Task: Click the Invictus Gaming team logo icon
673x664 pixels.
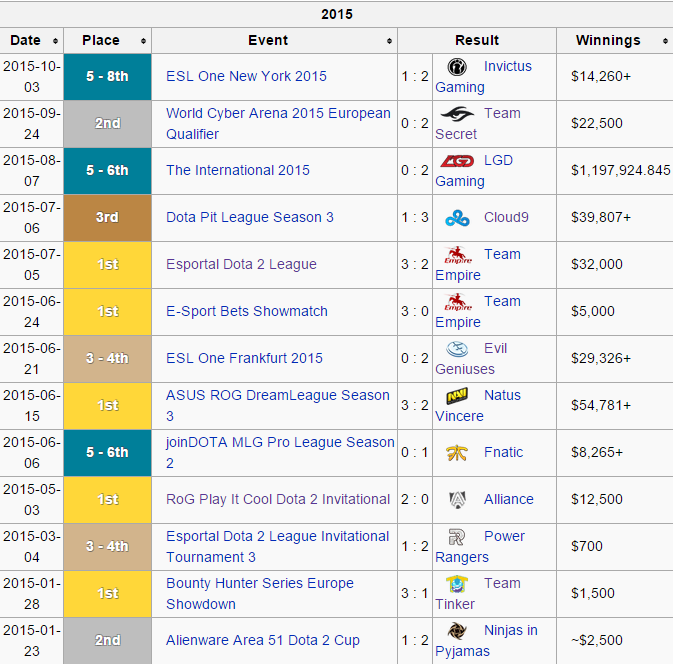Action: (x=457, y=66)
